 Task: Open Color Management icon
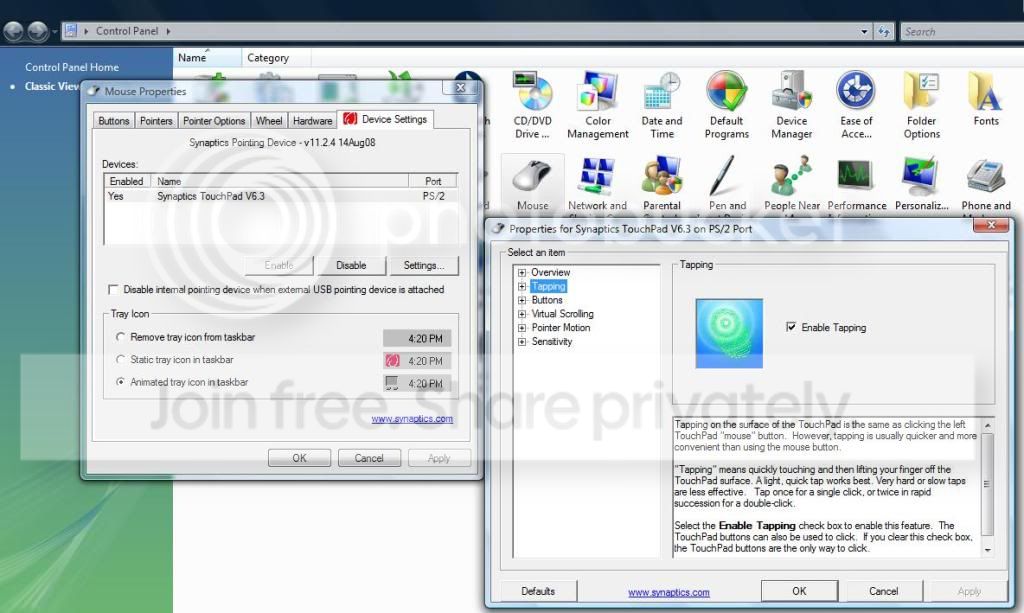[598, 106]
